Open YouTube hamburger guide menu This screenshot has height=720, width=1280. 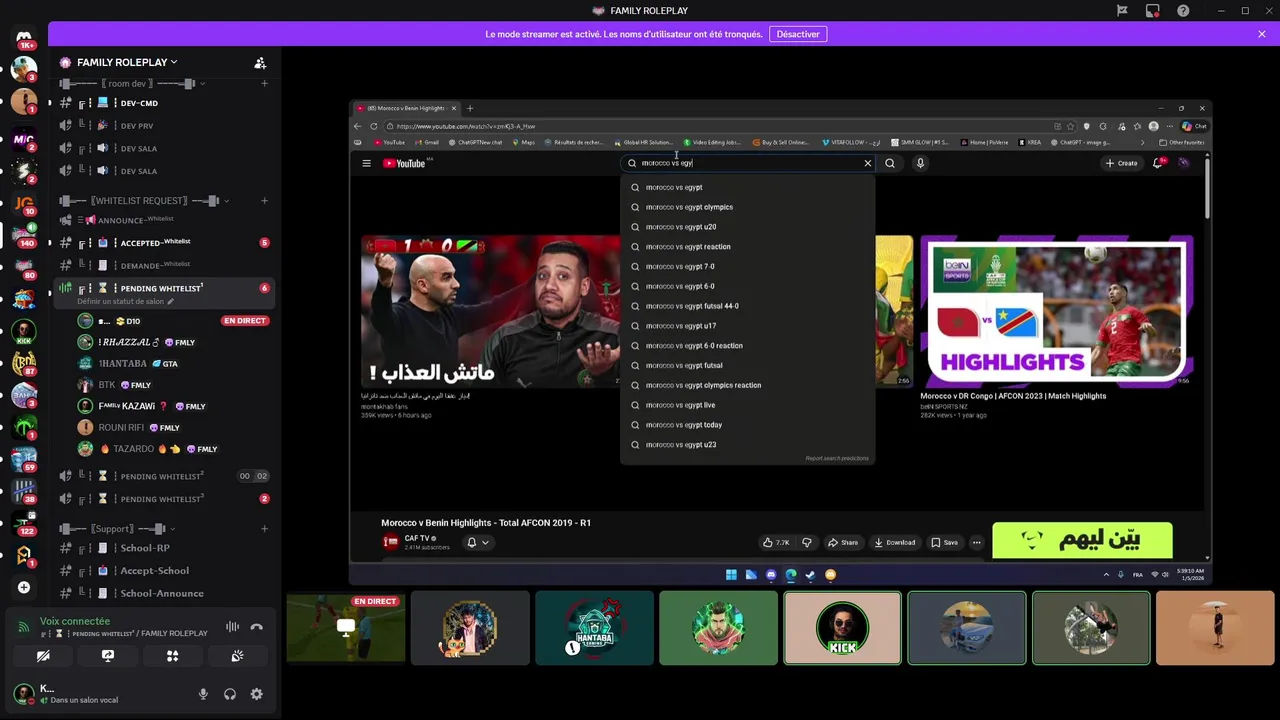tap(366, 163)
